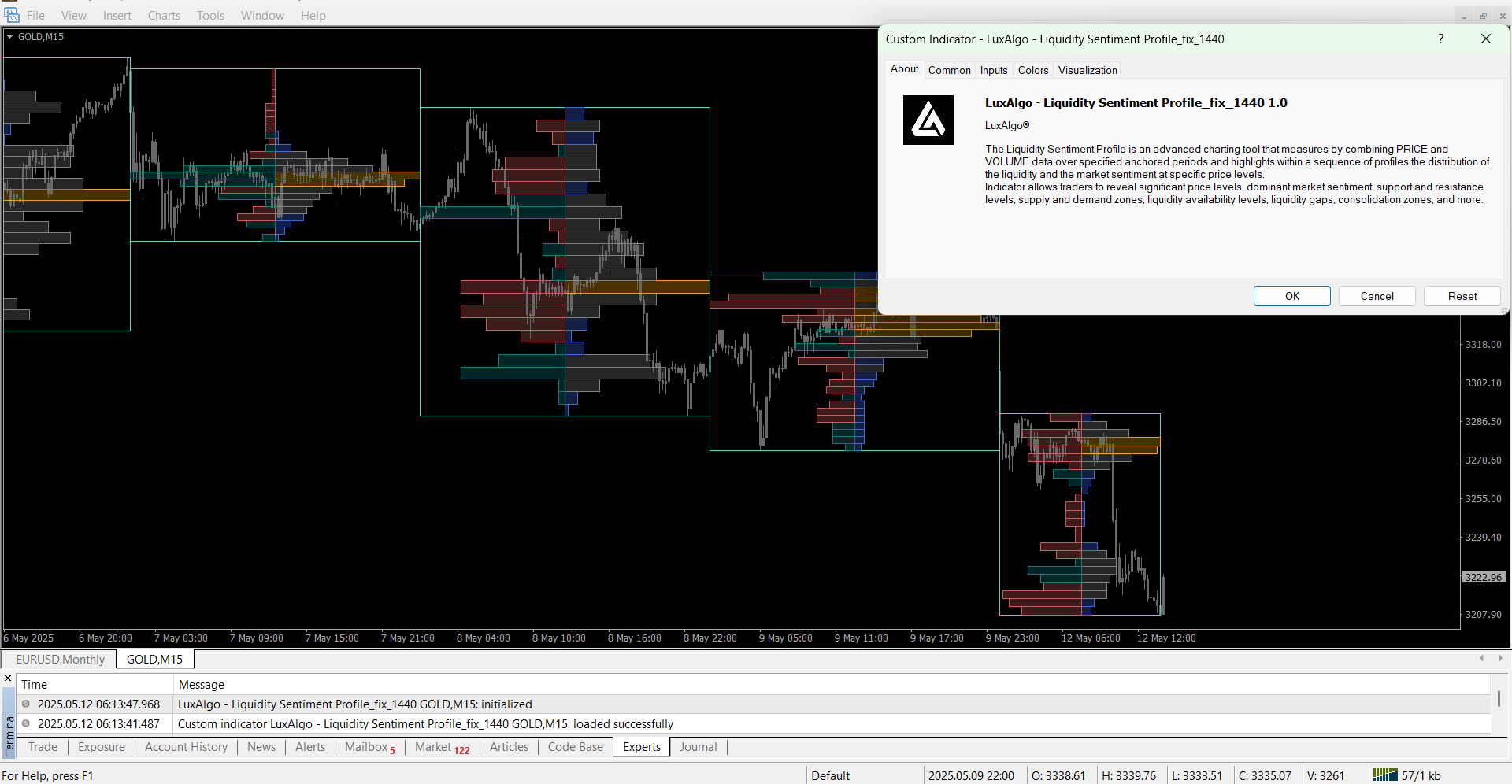Cancel the indicator dialog
This screenshot has height=784, width=1512.
click(1377, 296)
